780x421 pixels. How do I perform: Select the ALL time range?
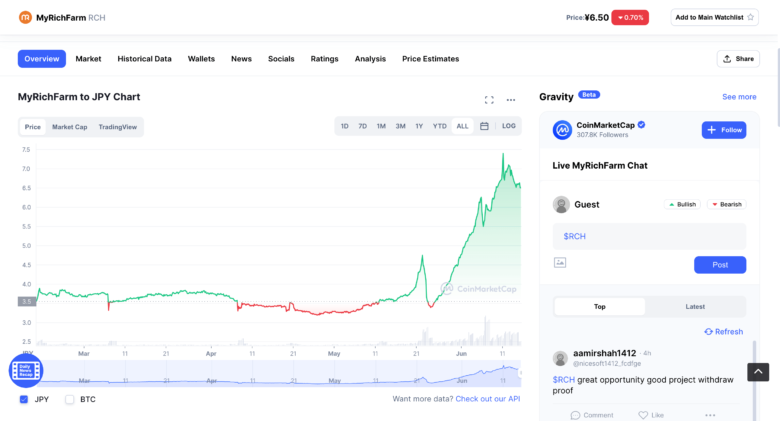462,126
